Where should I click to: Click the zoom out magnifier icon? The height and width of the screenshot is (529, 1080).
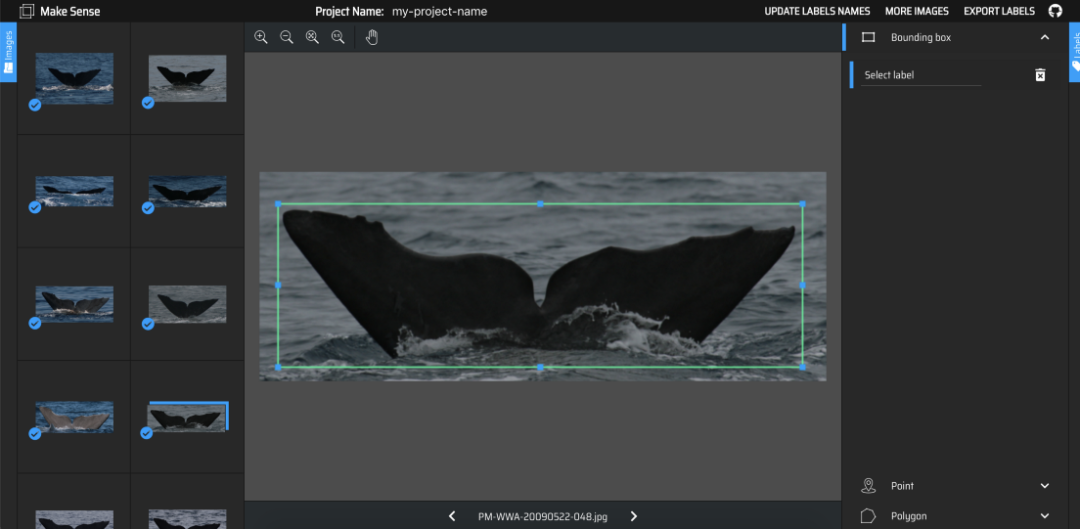coord(286,37)
